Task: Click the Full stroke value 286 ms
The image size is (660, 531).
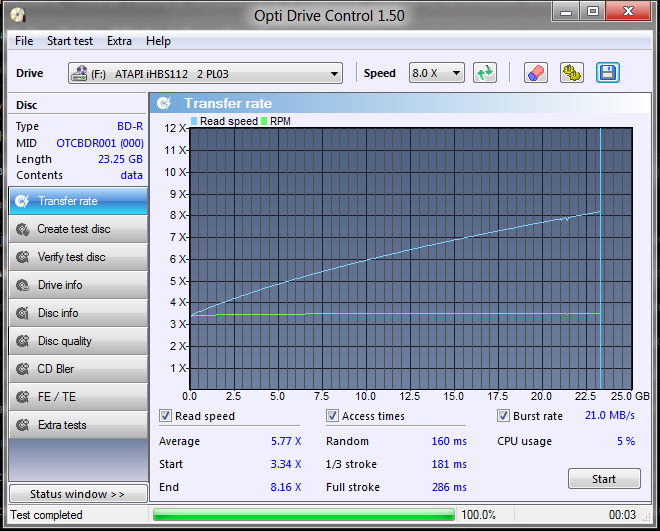Action: 449,487
